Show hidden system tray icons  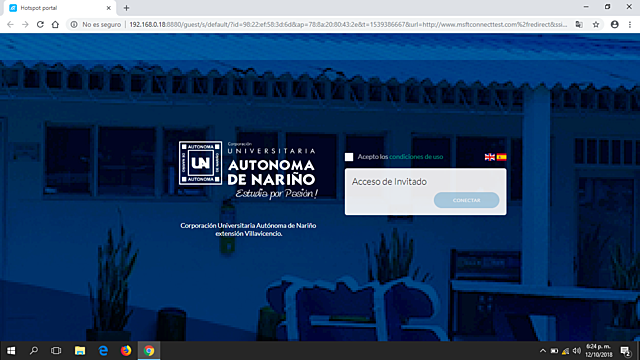pos(543,351)
